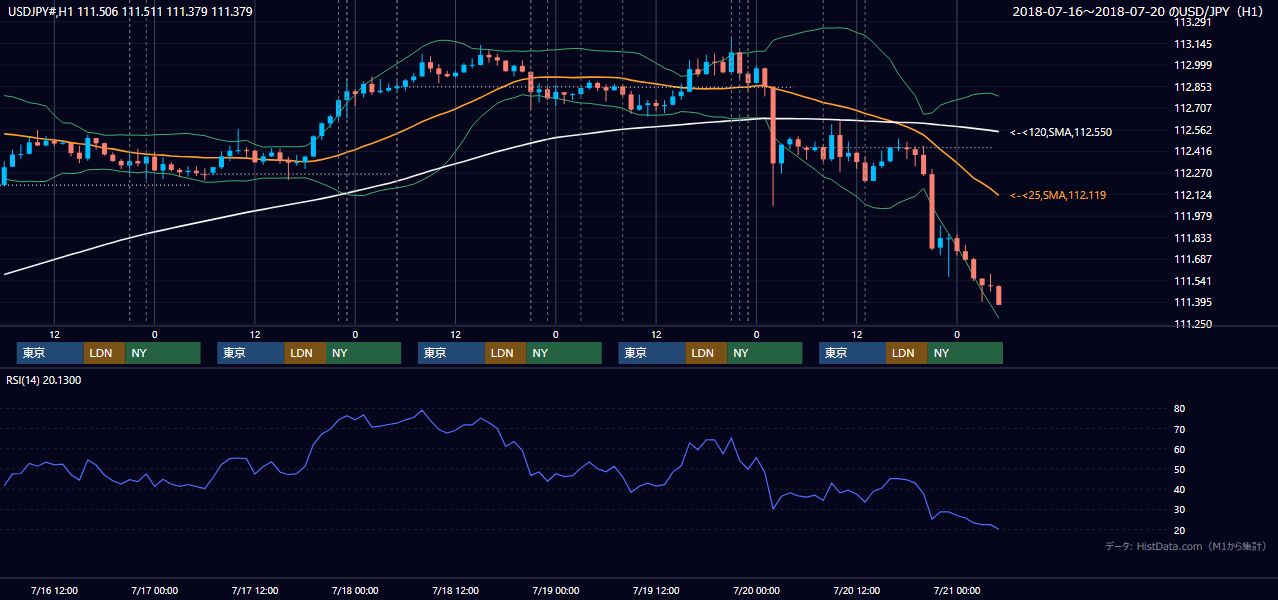Viewport: 1278px width, 600px height.
Task: Select the RSI 60 scale value
Action: click(x=1180, y=449)
